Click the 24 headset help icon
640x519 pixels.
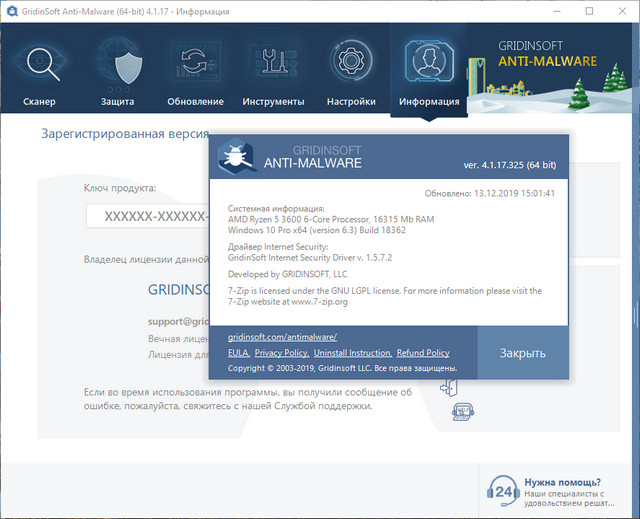pos(503,492)
